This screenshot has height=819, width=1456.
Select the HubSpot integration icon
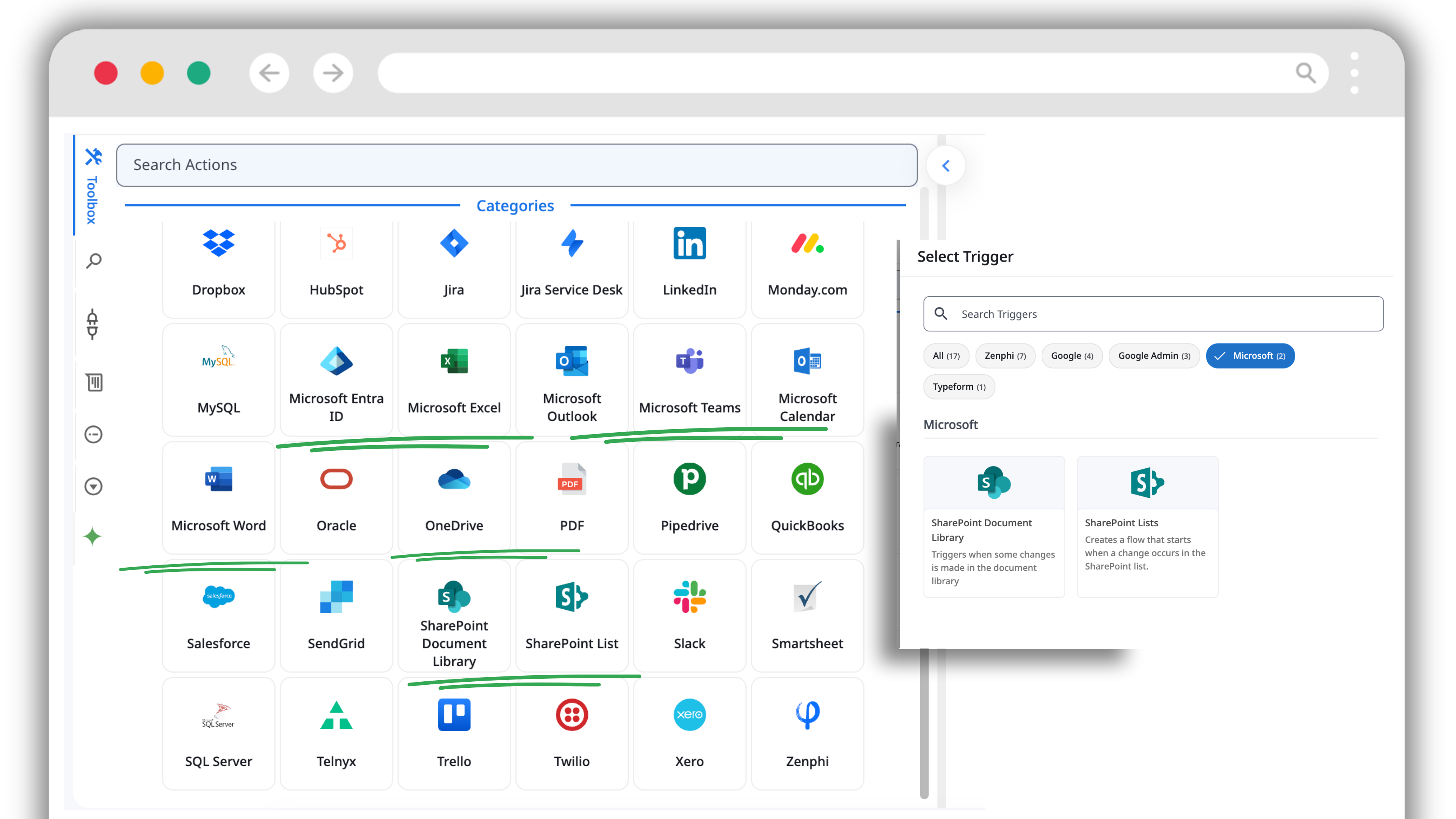point(336,243)
